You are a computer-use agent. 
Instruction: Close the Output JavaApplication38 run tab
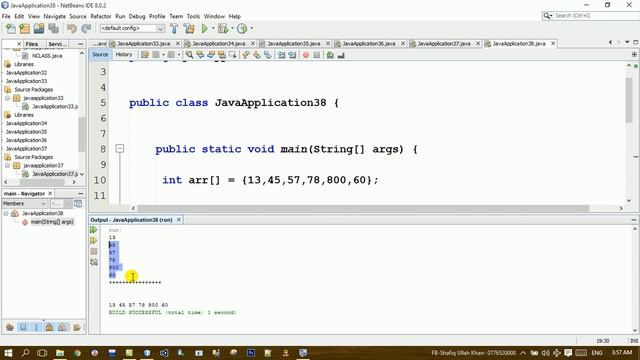tap(179, 220)
